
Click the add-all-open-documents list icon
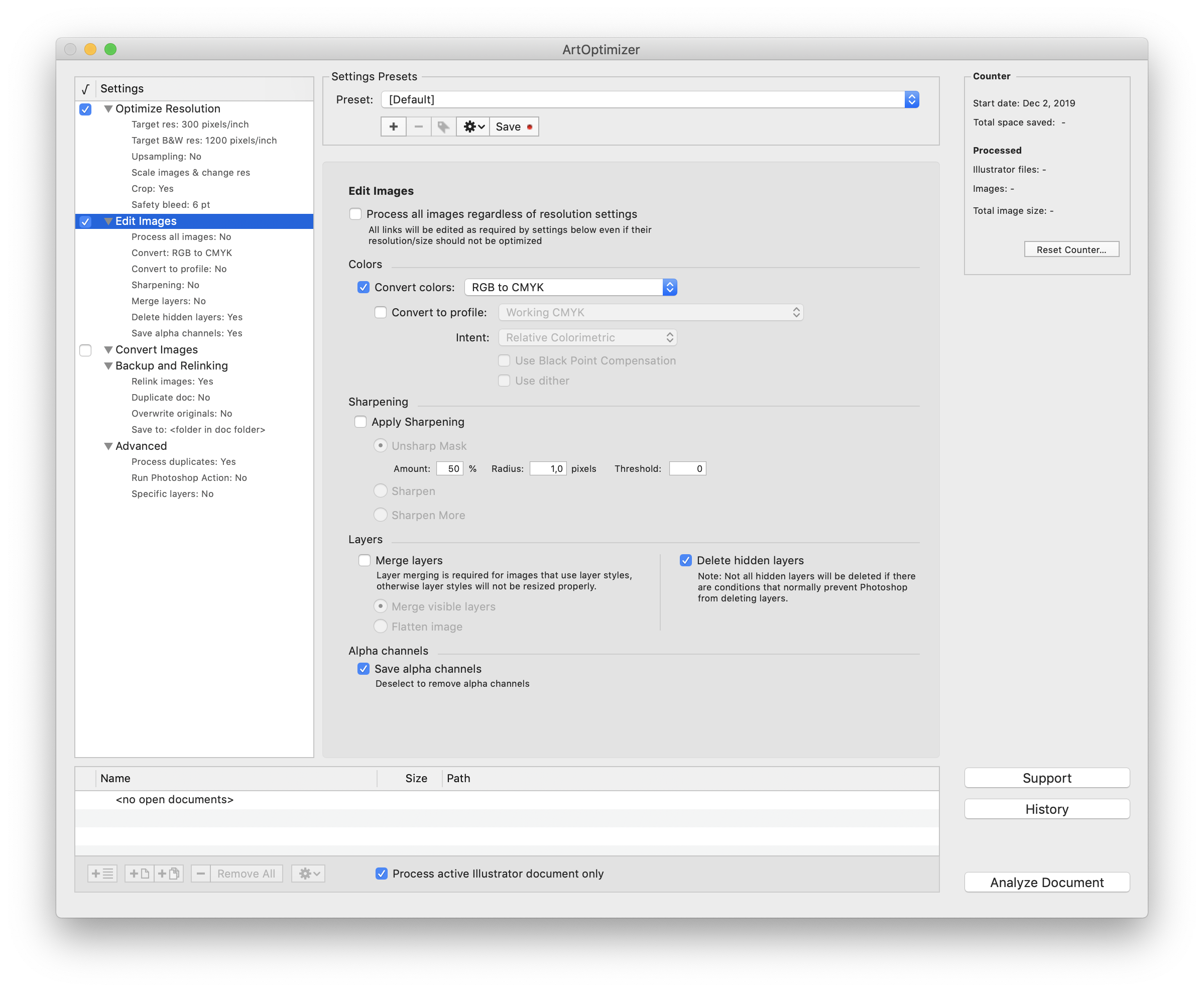(102, 873)
